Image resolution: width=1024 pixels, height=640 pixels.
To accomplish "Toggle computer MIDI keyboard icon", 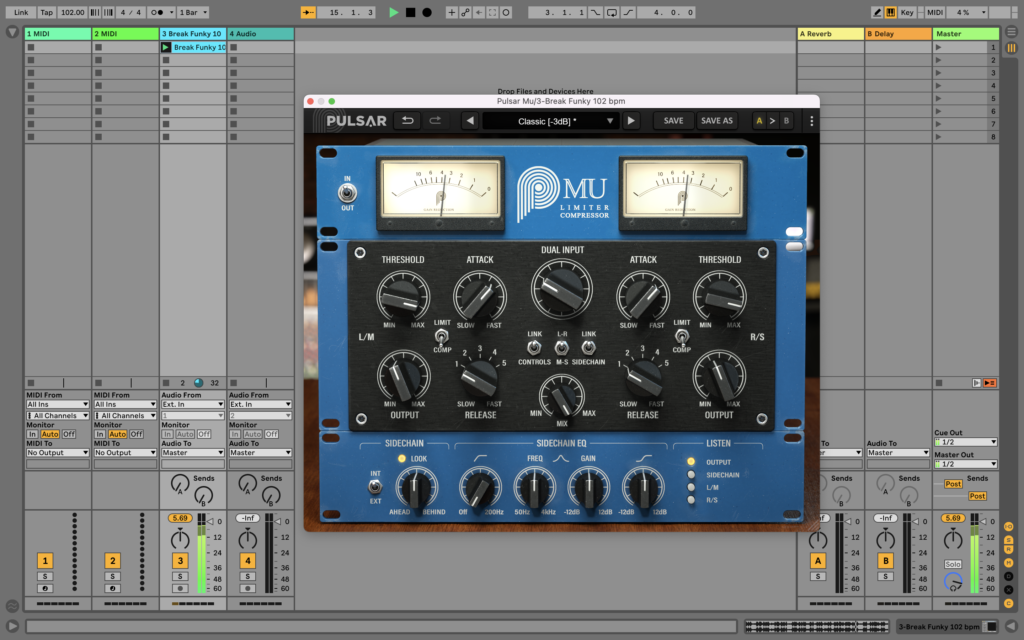I will (890, 12).
